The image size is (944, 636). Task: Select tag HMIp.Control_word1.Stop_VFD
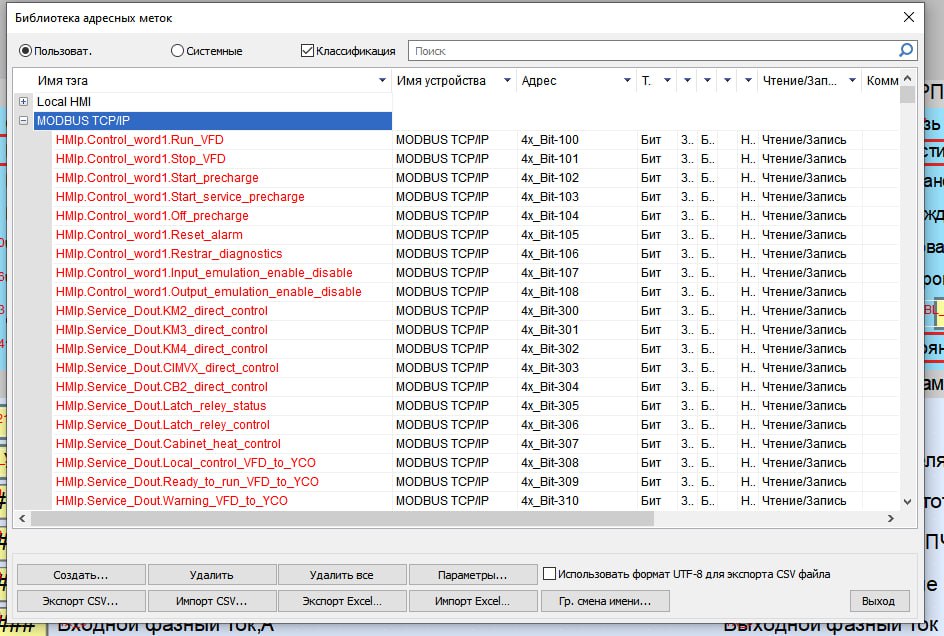[141, 159]
